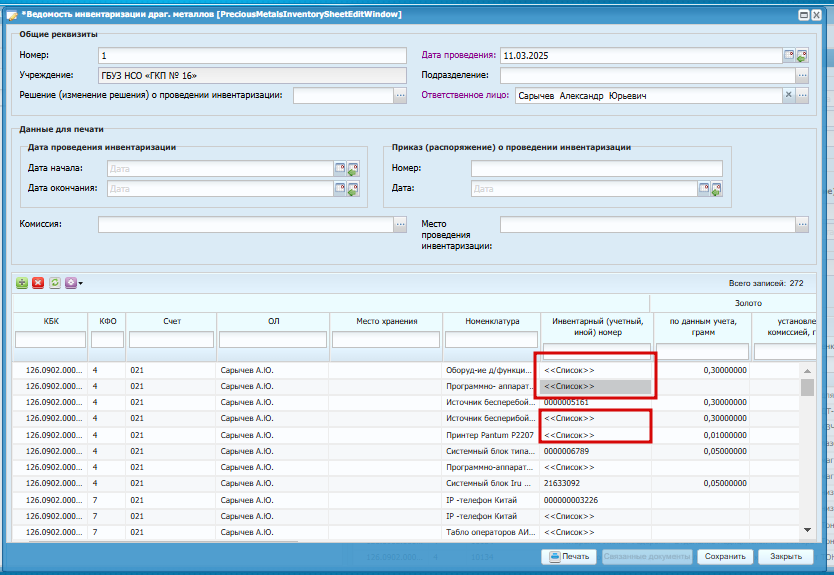Open Подразделение selection dialog
The width and height of the screenshot is (834, 575).
pos(803,76)
